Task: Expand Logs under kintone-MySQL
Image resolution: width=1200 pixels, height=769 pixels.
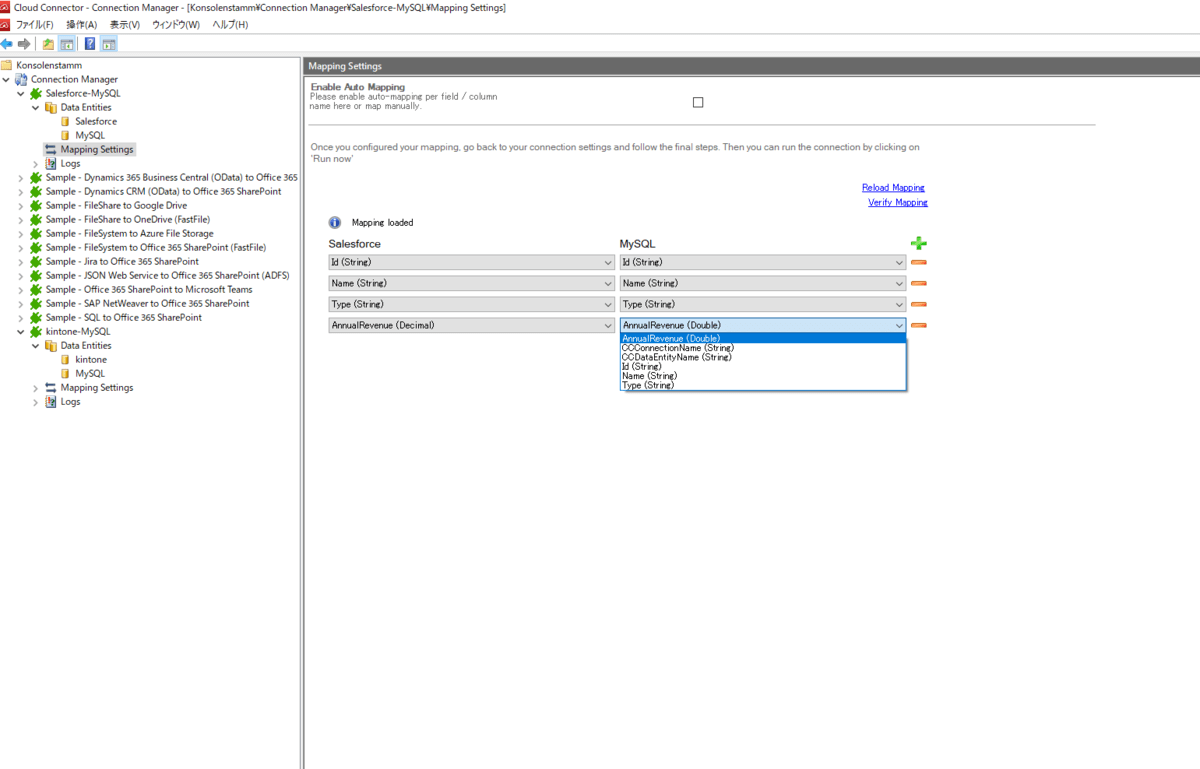Action: click(36, 401)
